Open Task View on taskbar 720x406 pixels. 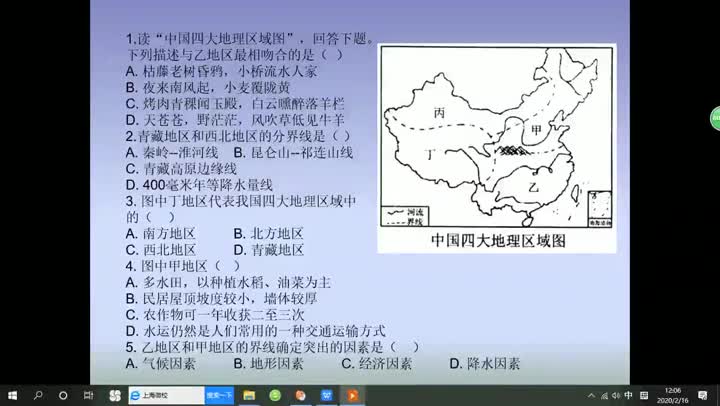89,395
